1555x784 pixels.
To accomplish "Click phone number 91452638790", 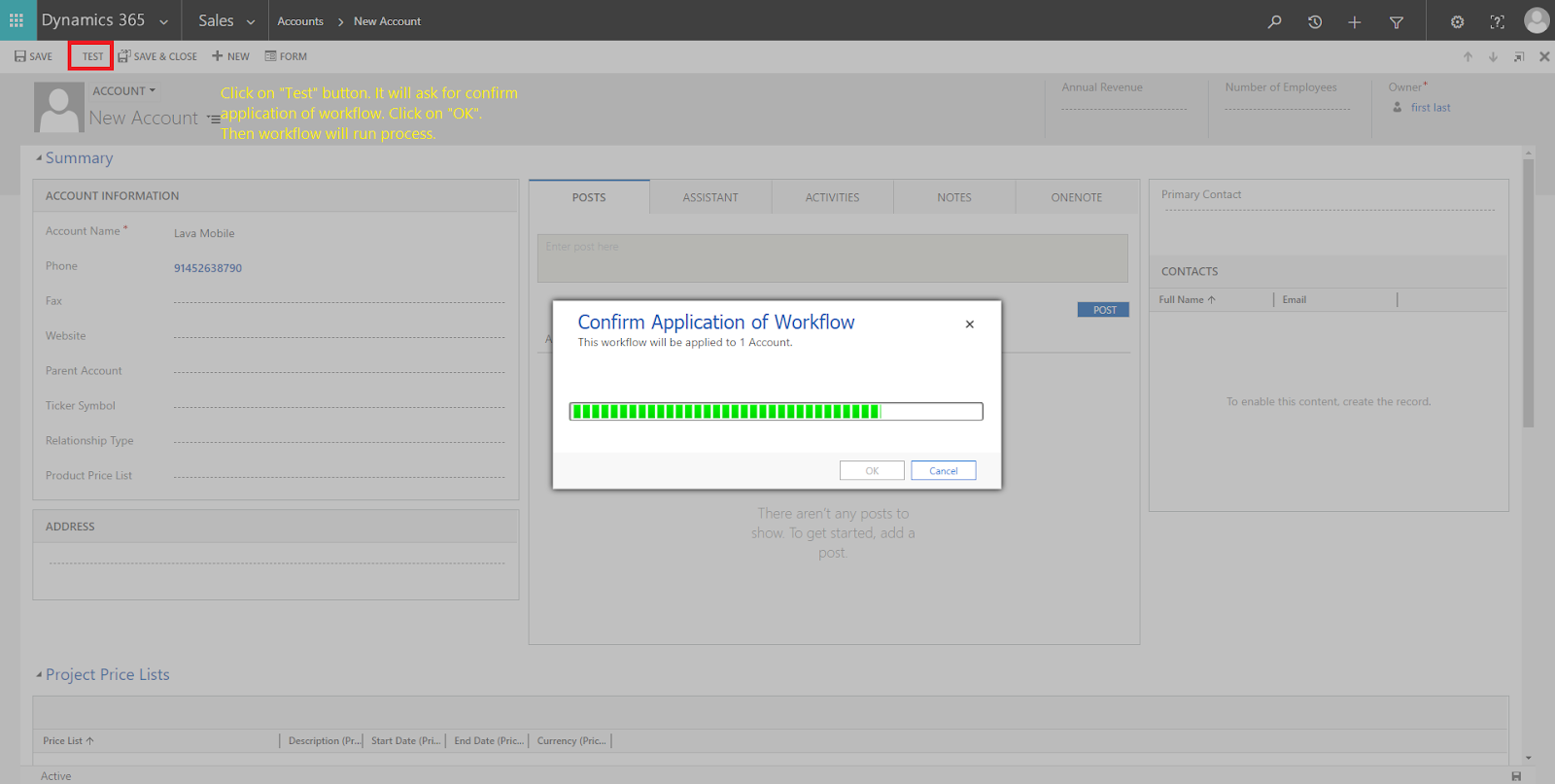I will tap(208, 268).
